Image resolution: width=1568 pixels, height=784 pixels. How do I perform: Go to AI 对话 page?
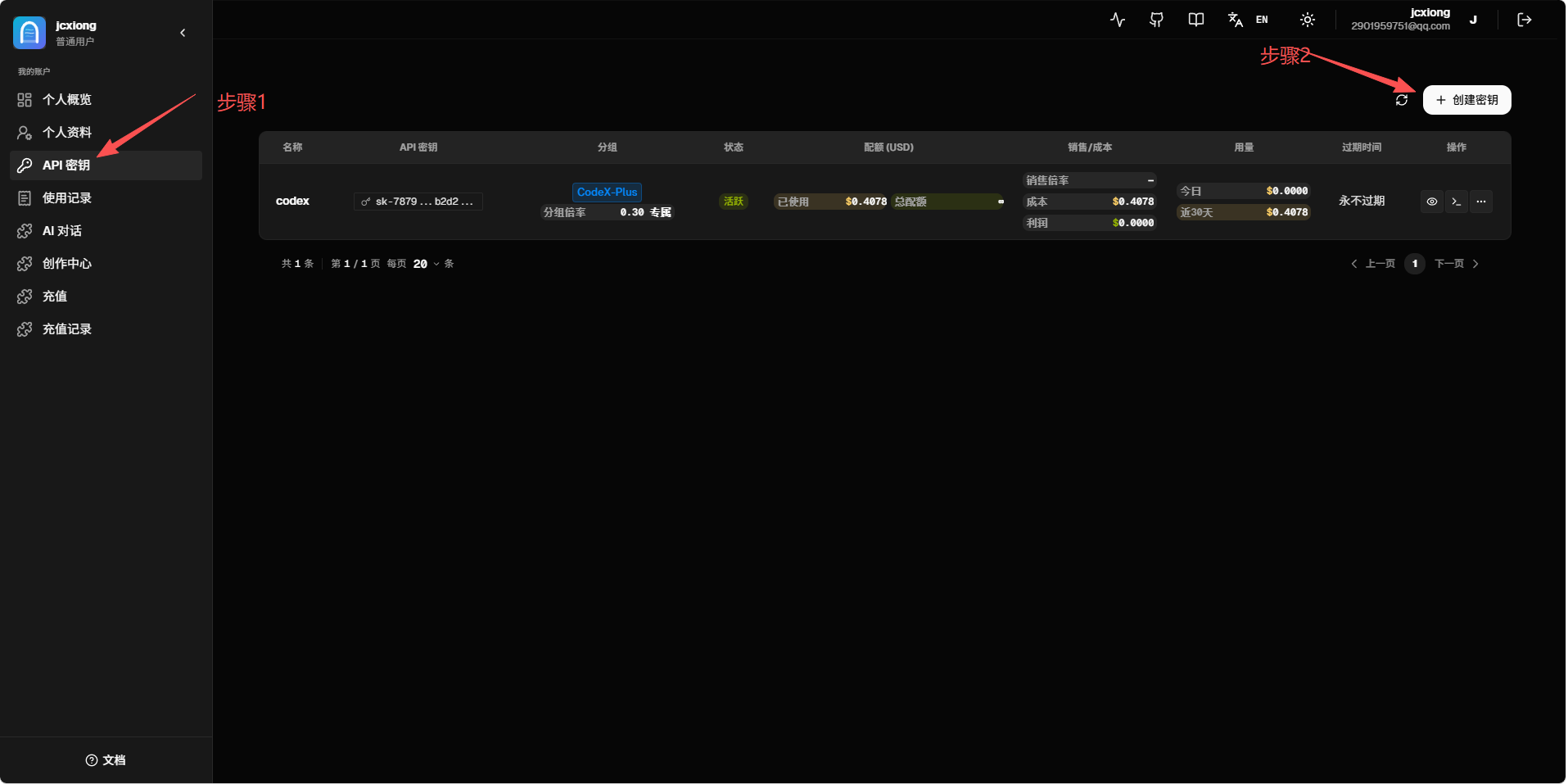tap(106, 231)
